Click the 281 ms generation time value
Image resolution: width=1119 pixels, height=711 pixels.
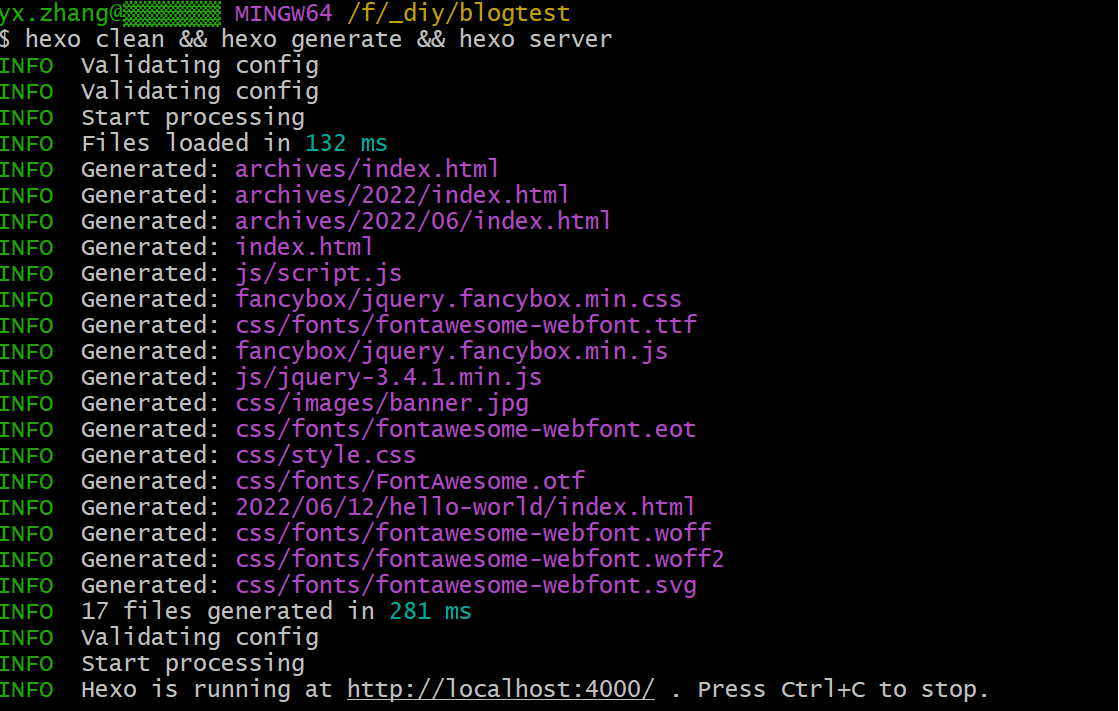(430, 611)
